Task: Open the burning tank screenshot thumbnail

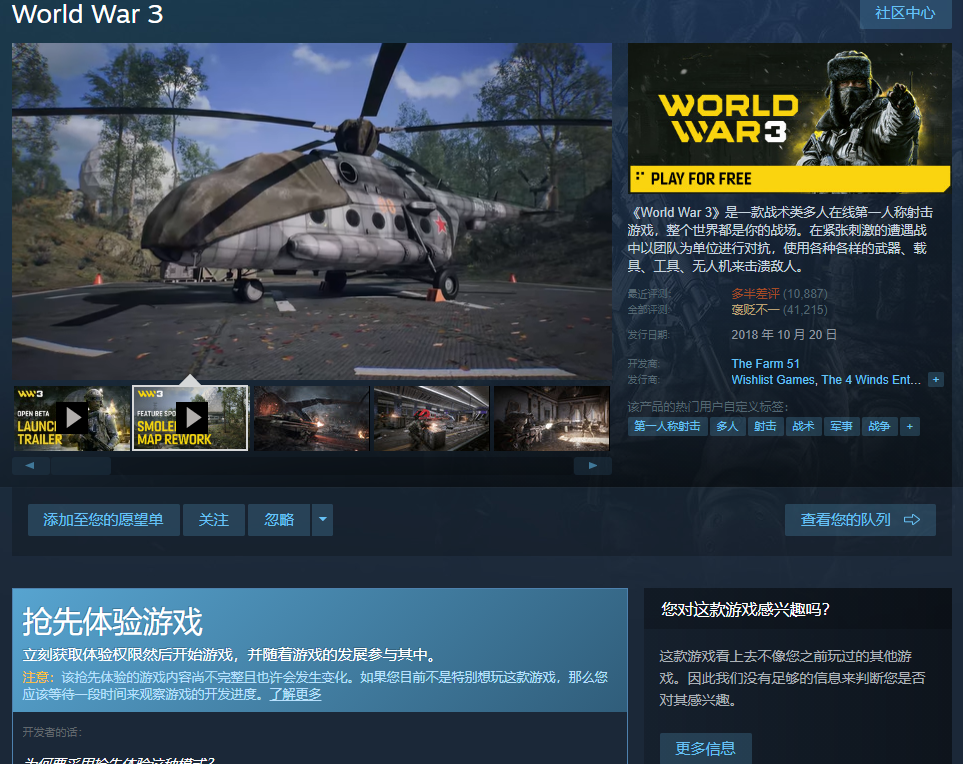Action: click(x=311, y=418)
